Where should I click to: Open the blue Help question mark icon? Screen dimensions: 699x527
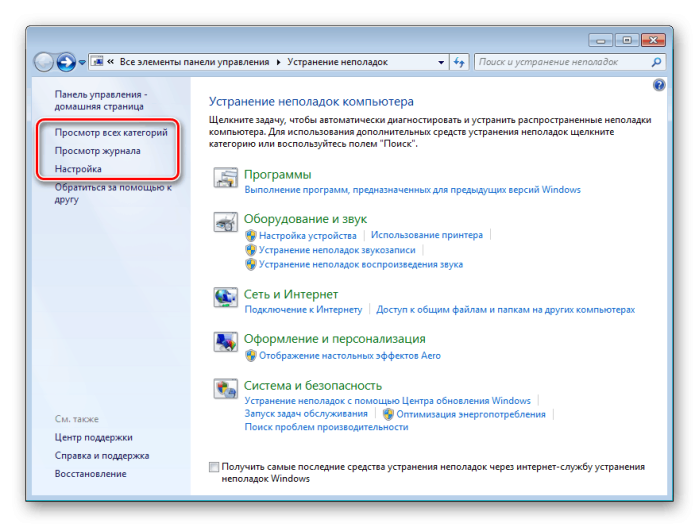pos(659,85)
